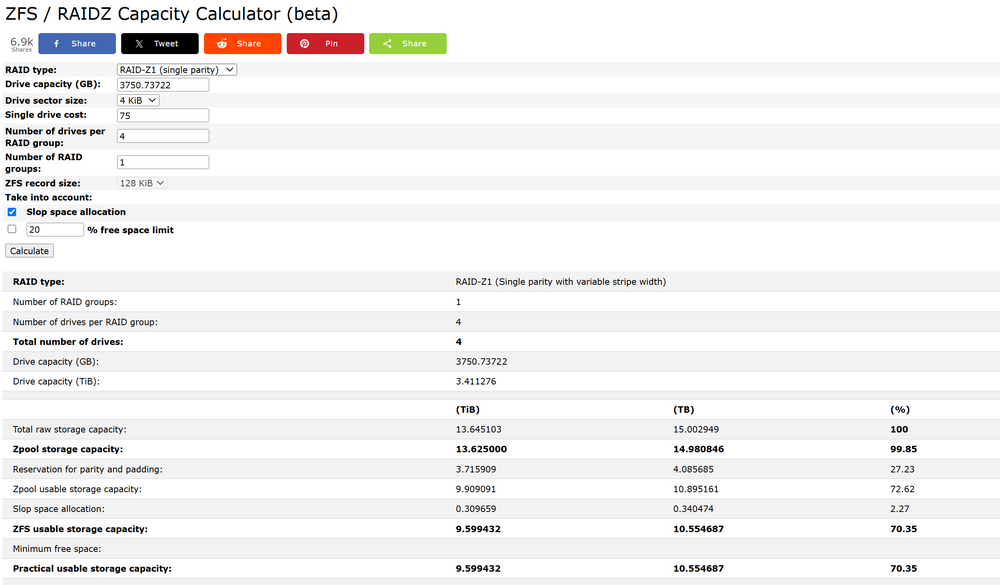The height and width of the screenshot is (585, 1000).
Task: Share the page on Facebook
Action: (x=77, y=43)
